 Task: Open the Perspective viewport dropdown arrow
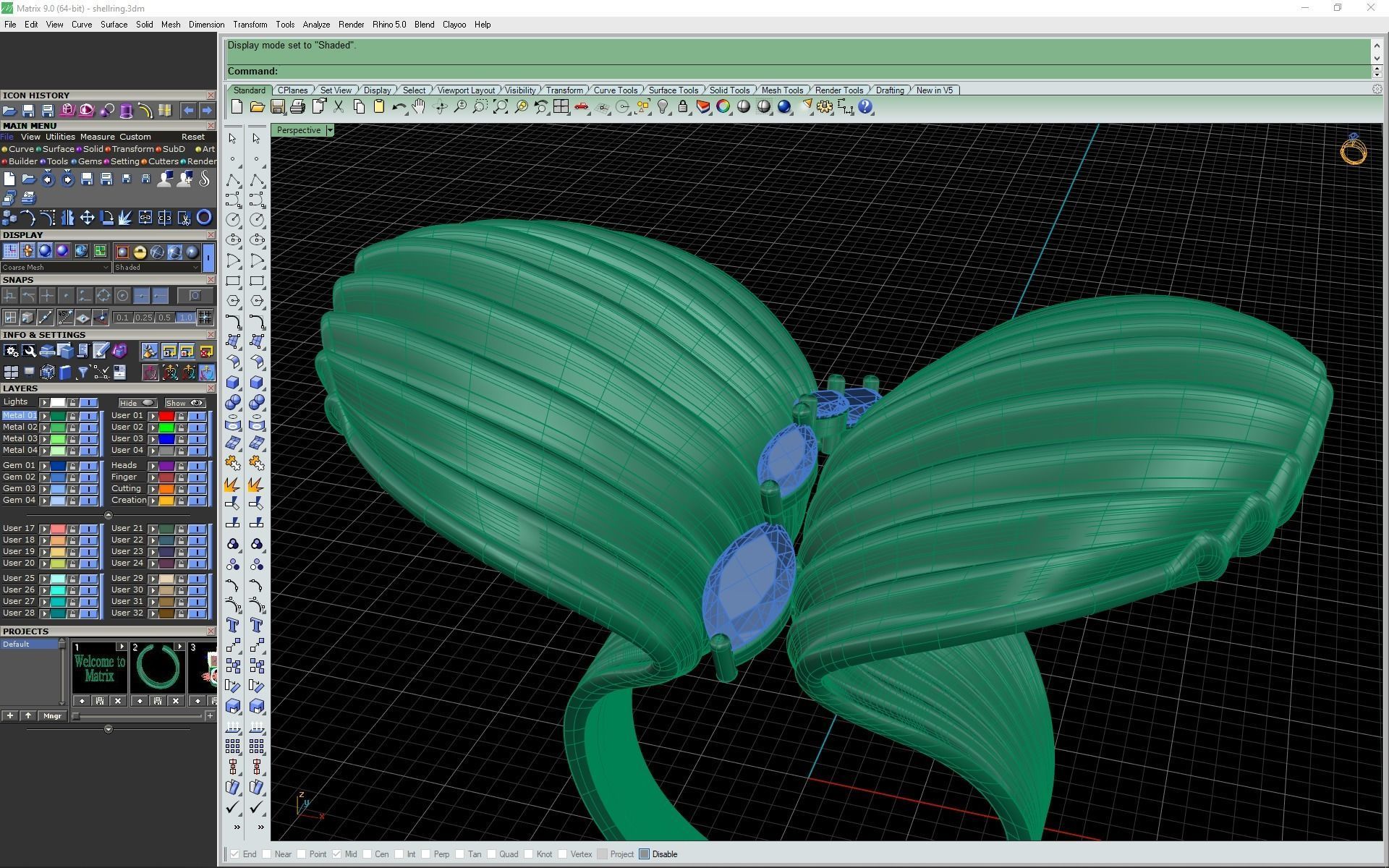(x=330, y=130)
